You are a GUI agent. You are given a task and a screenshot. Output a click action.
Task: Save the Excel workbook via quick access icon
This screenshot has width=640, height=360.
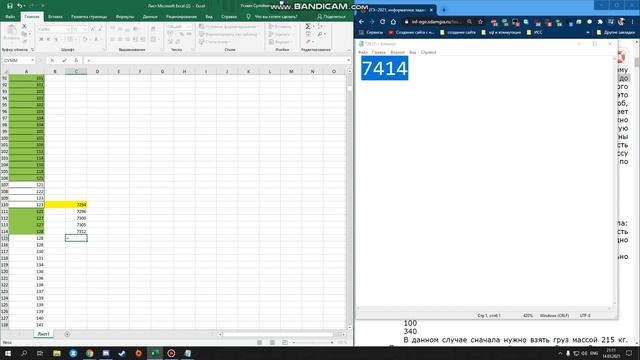pyautogui.click(x=10, y=6)
